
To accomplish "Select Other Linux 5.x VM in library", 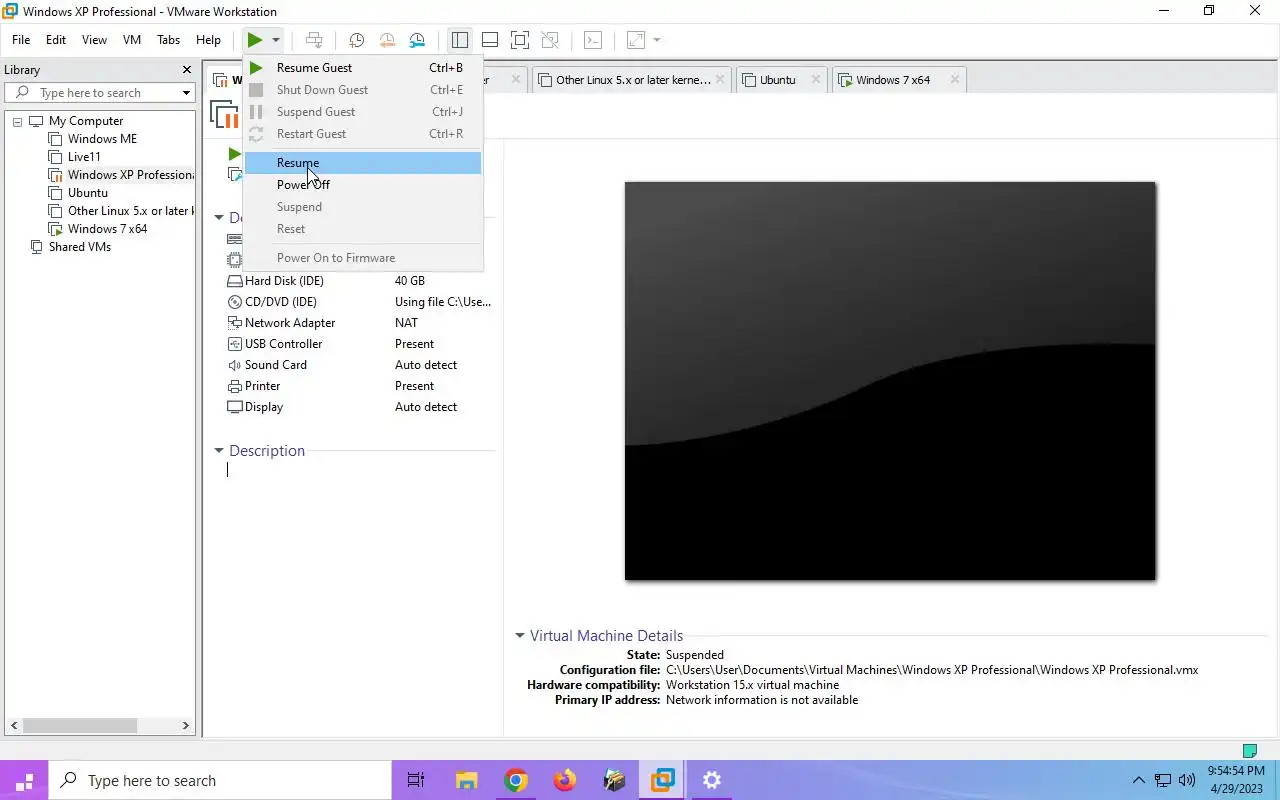I will pyautogui.click(x=129, y=211).
